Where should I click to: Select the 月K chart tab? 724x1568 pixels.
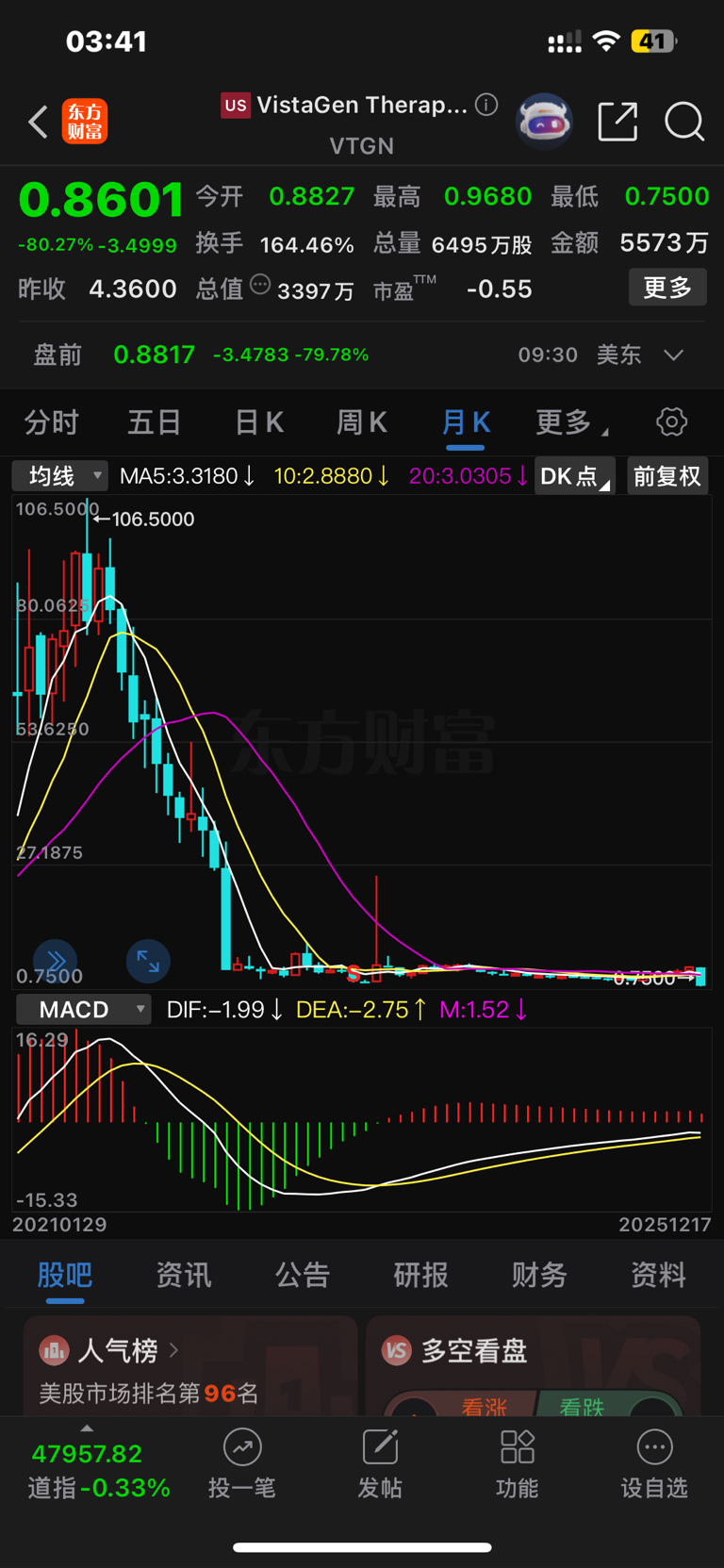pos(466,422)
